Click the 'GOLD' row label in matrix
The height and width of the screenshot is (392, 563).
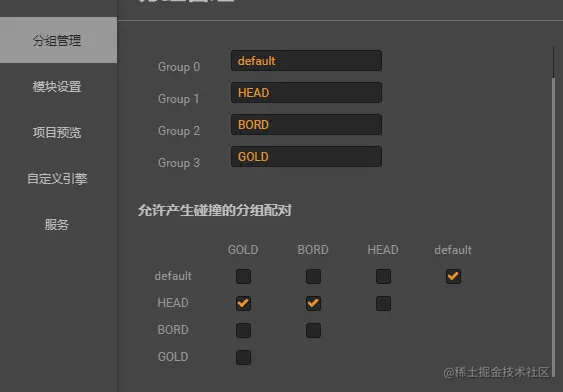173,357
